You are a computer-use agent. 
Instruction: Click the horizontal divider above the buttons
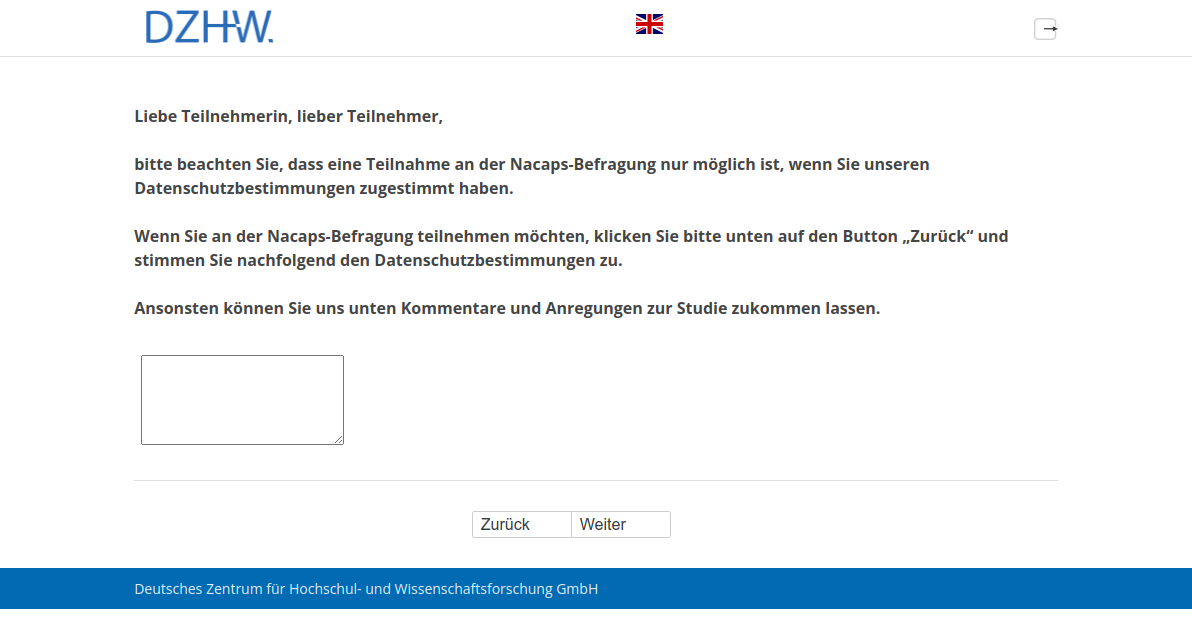596,481
